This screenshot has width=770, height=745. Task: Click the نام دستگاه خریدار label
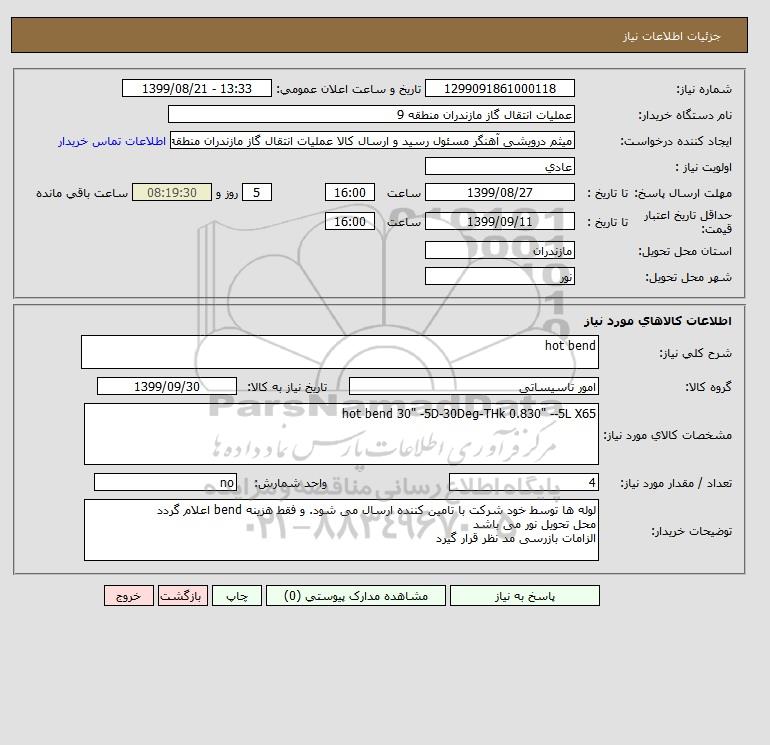685,115
